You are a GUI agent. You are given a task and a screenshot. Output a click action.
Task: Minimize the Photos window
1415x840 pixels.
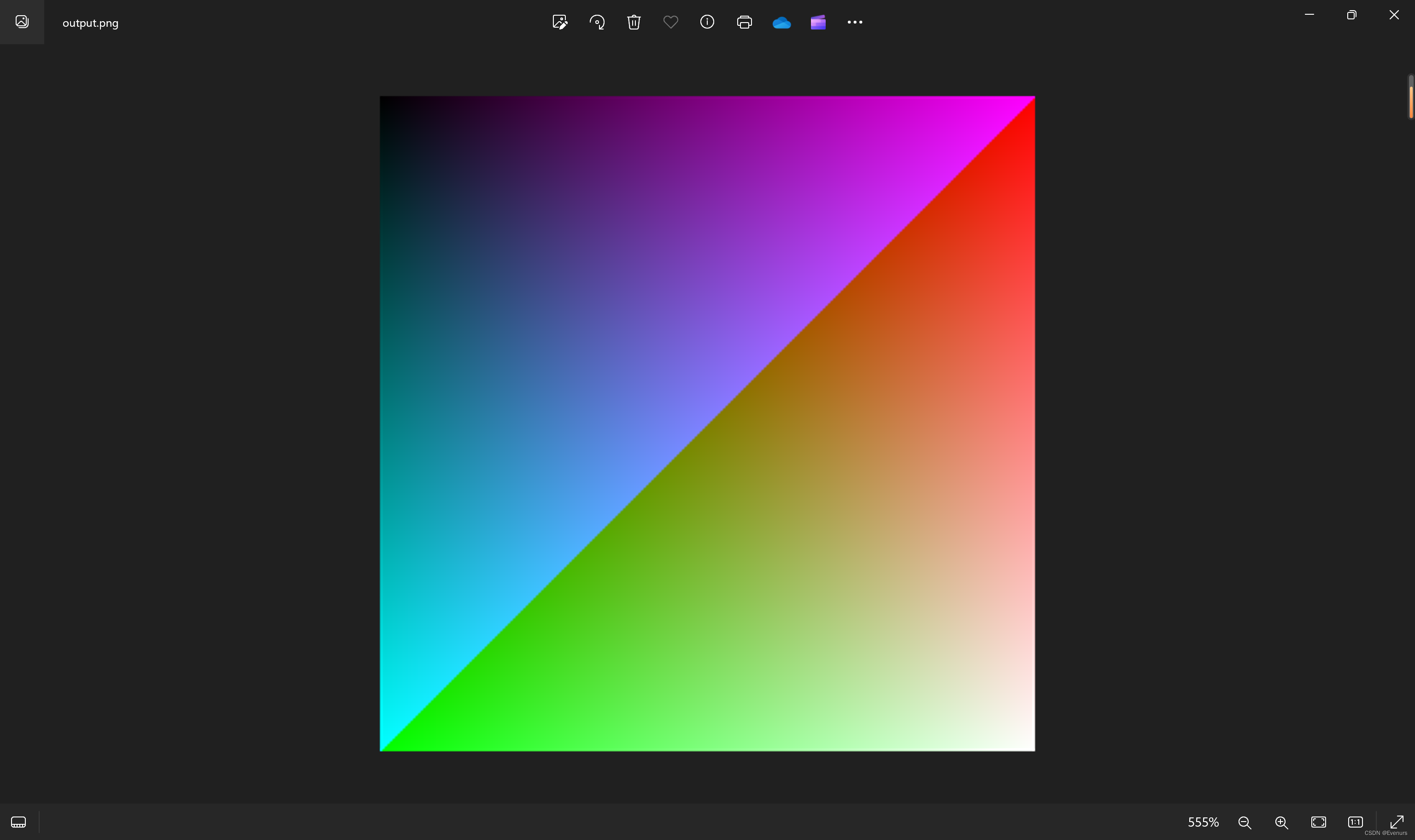[x=1309, y=15]
